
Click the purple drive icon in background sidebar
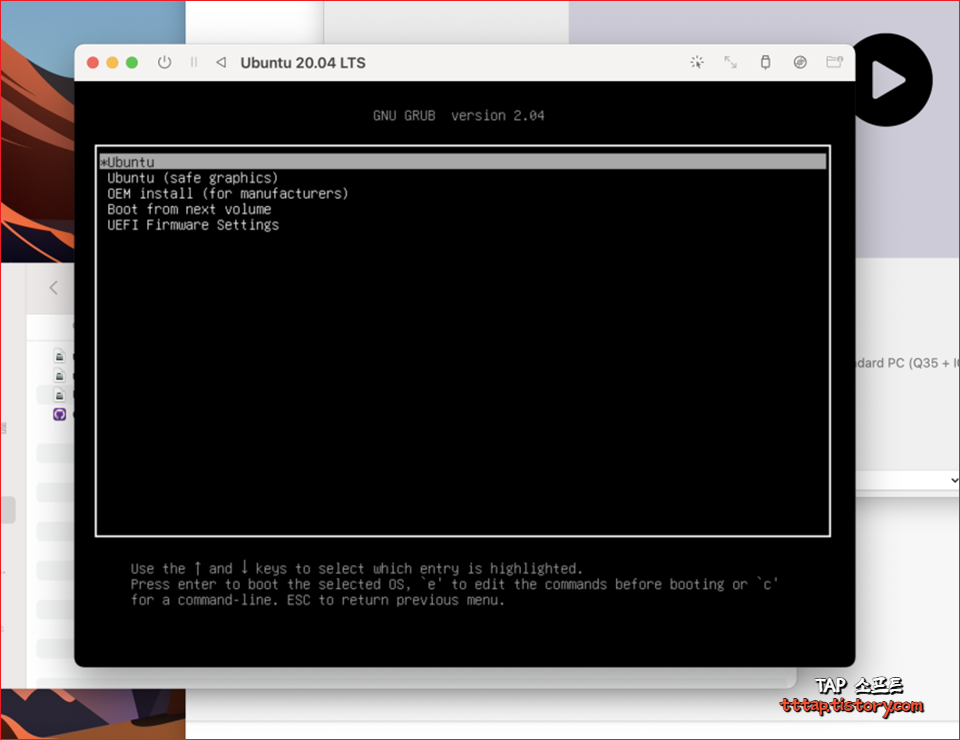tap(59, 414)
